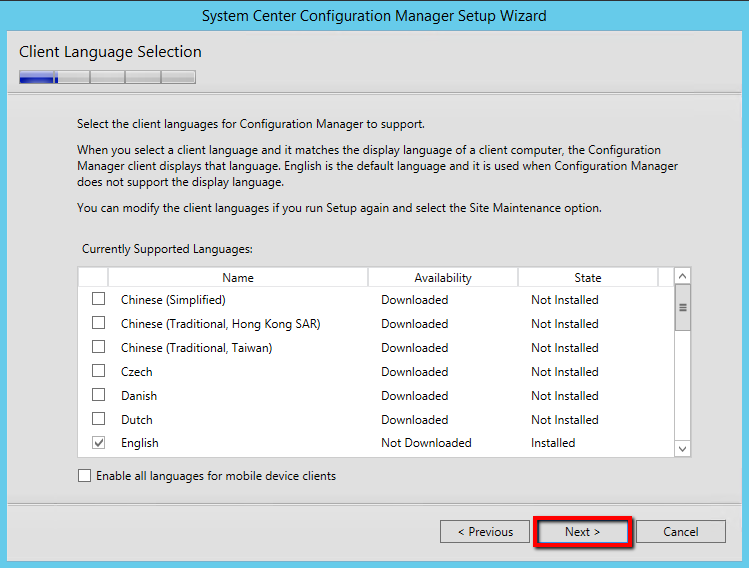Screen dimensions: 749x568
Task: Click the English language checkbox
Action: click(98, 443)
